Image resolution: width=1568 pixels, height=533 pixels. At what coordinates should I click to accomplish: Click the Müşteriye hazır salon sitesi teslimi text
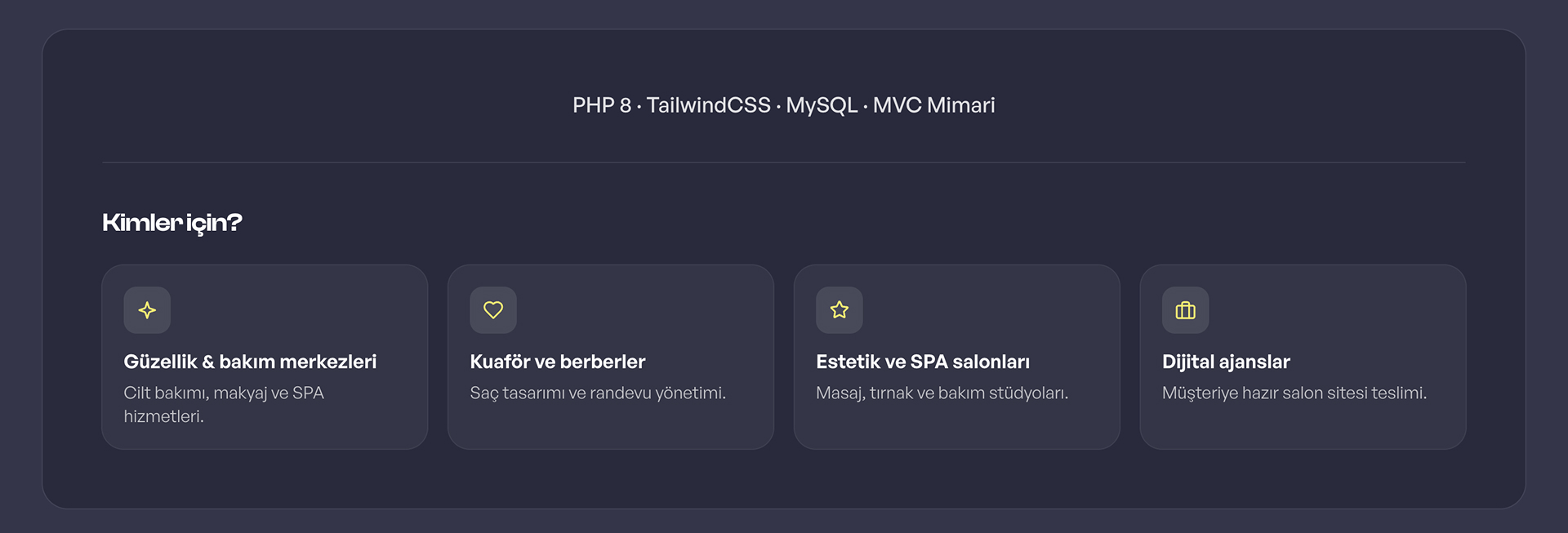1294,393
